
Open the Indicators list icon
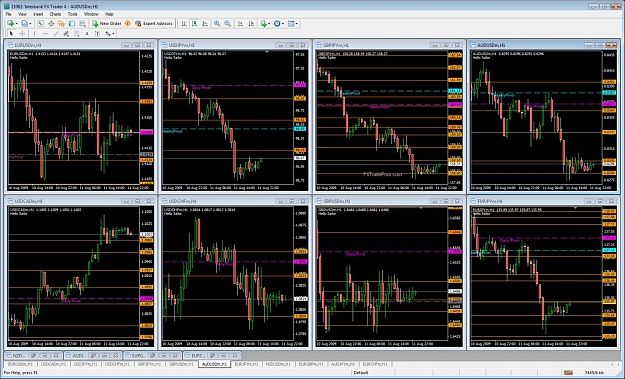click(x=263, y=24)
